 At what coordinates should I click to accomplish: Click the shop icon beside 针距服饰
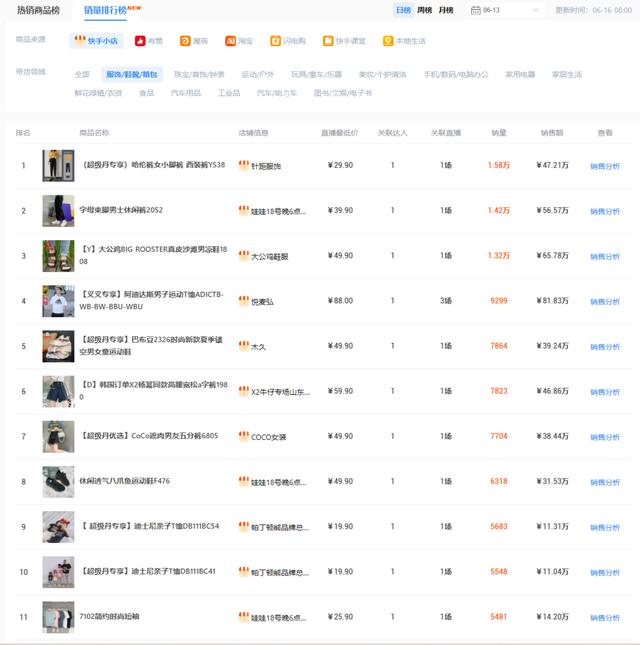[x=243, y=166]
